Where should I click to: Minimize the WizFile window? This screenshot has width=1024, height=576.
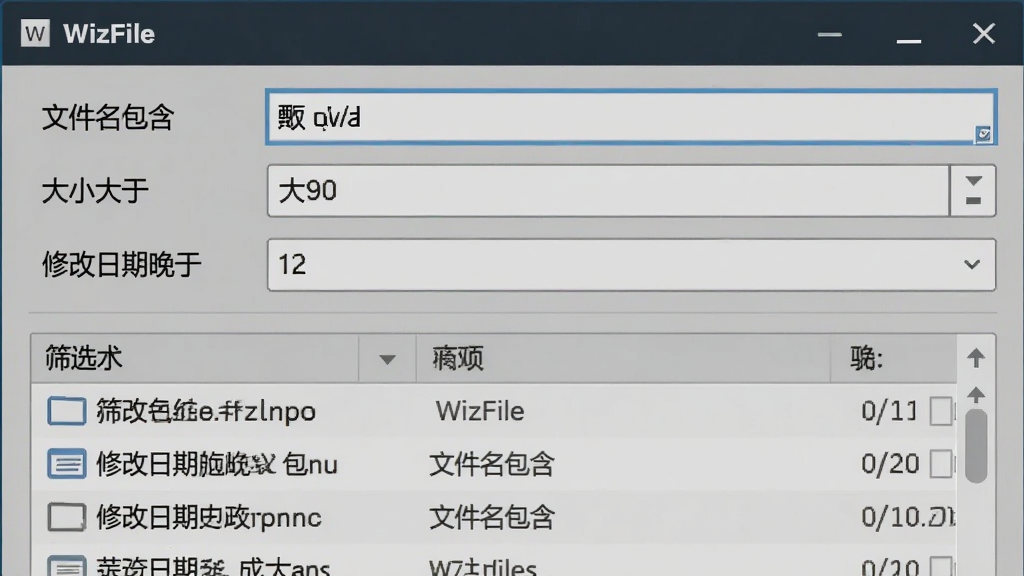coord(829,34)
